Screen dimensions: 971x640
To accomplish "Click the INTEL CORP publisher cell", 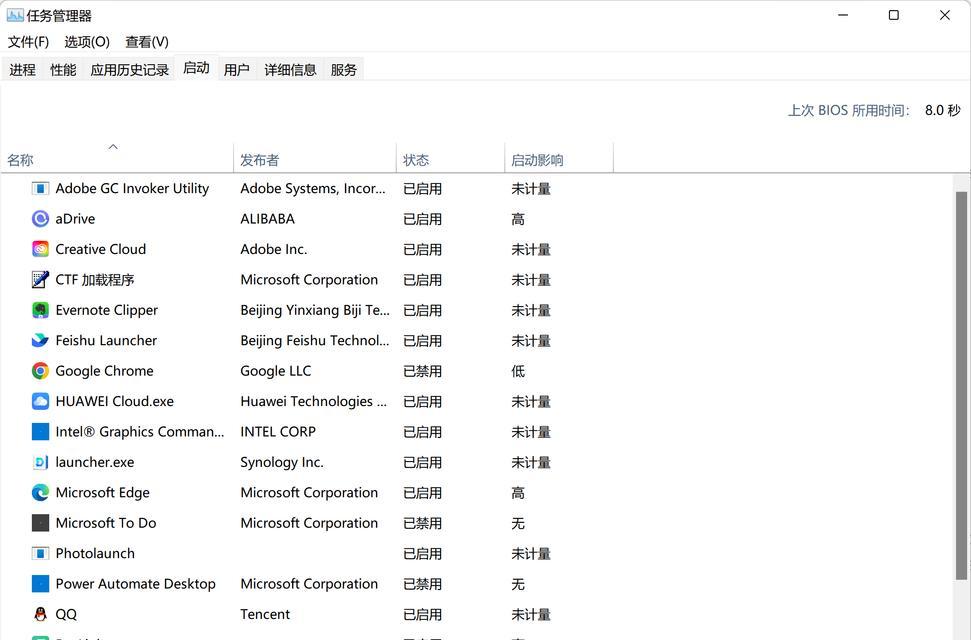I will pyautogui.click(x=278, y=431).
